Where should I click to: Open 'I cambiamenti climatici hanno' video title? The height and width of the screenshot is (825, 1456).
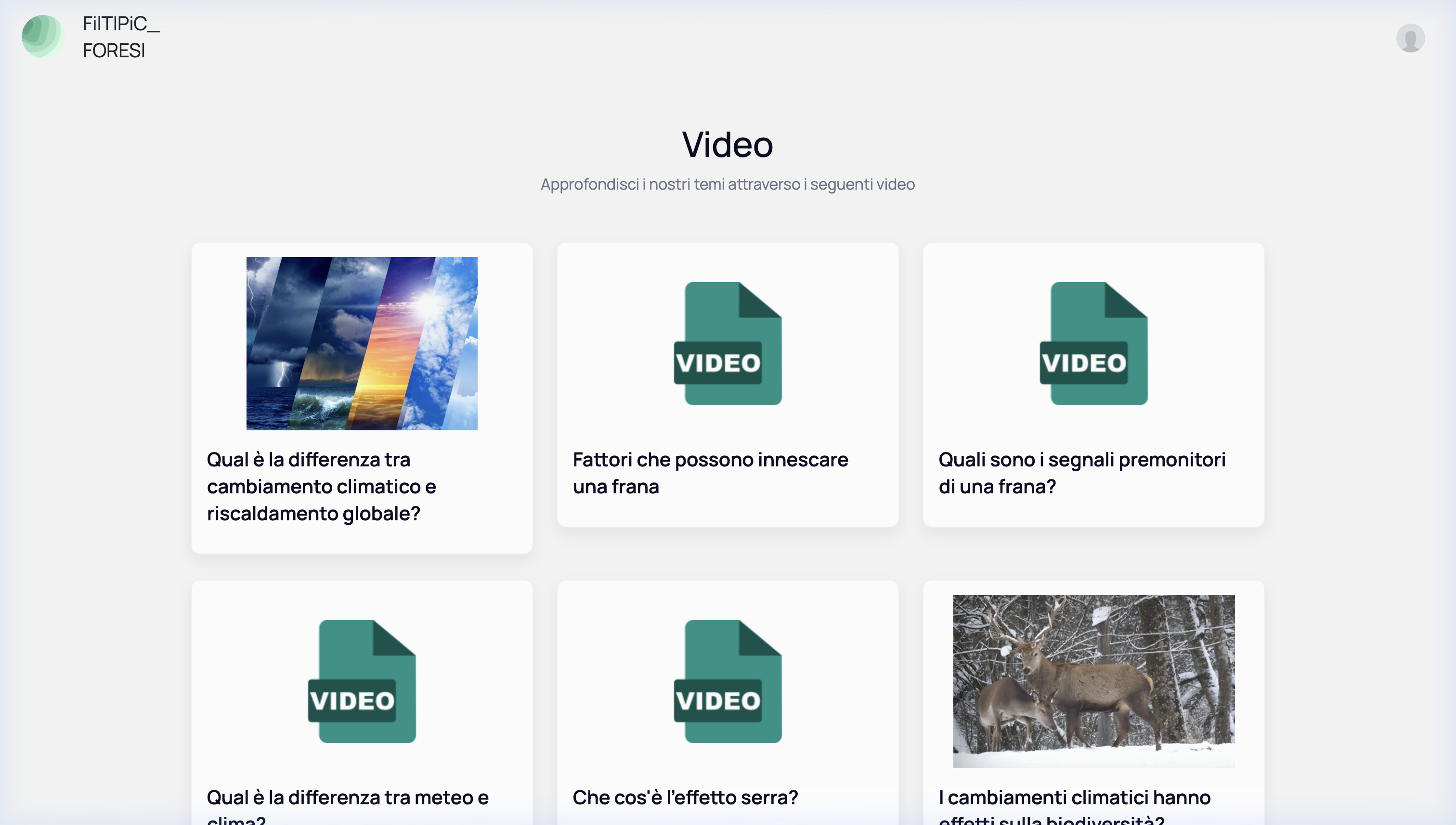point(1075,806)
